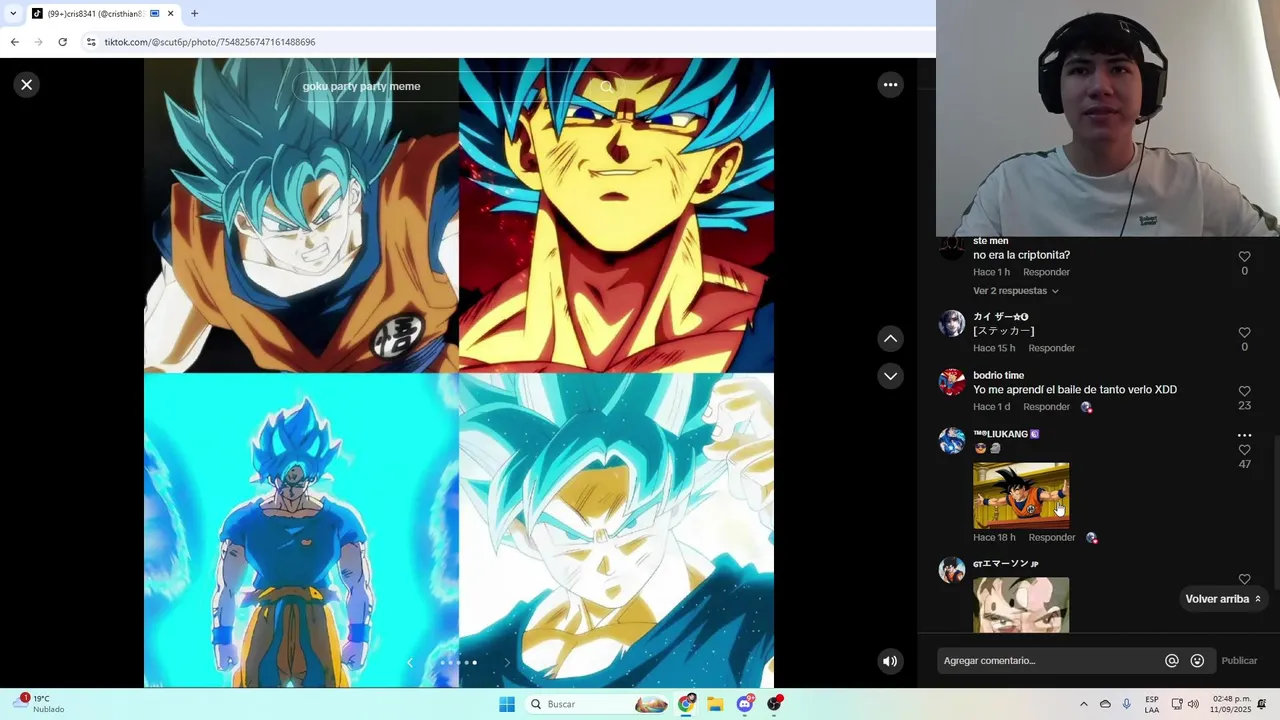Go forward in the browser

(38, 42)
